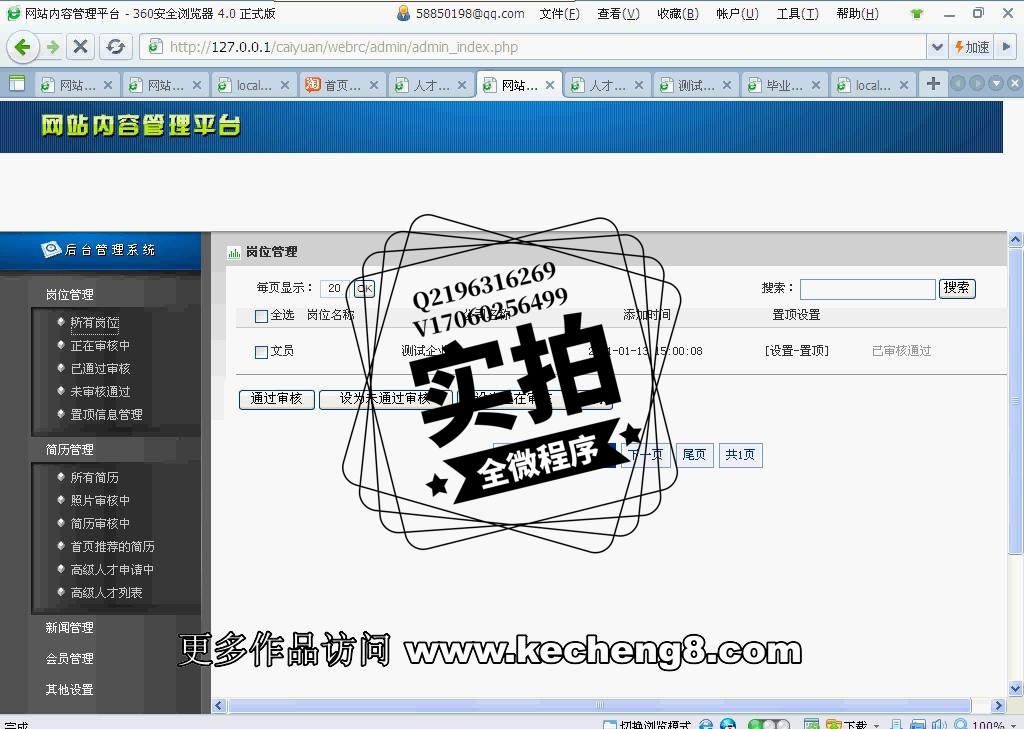This screenshot has width=1024, height=729.
Task: Click the 搜索 search input field
Action: click(867, 289)
